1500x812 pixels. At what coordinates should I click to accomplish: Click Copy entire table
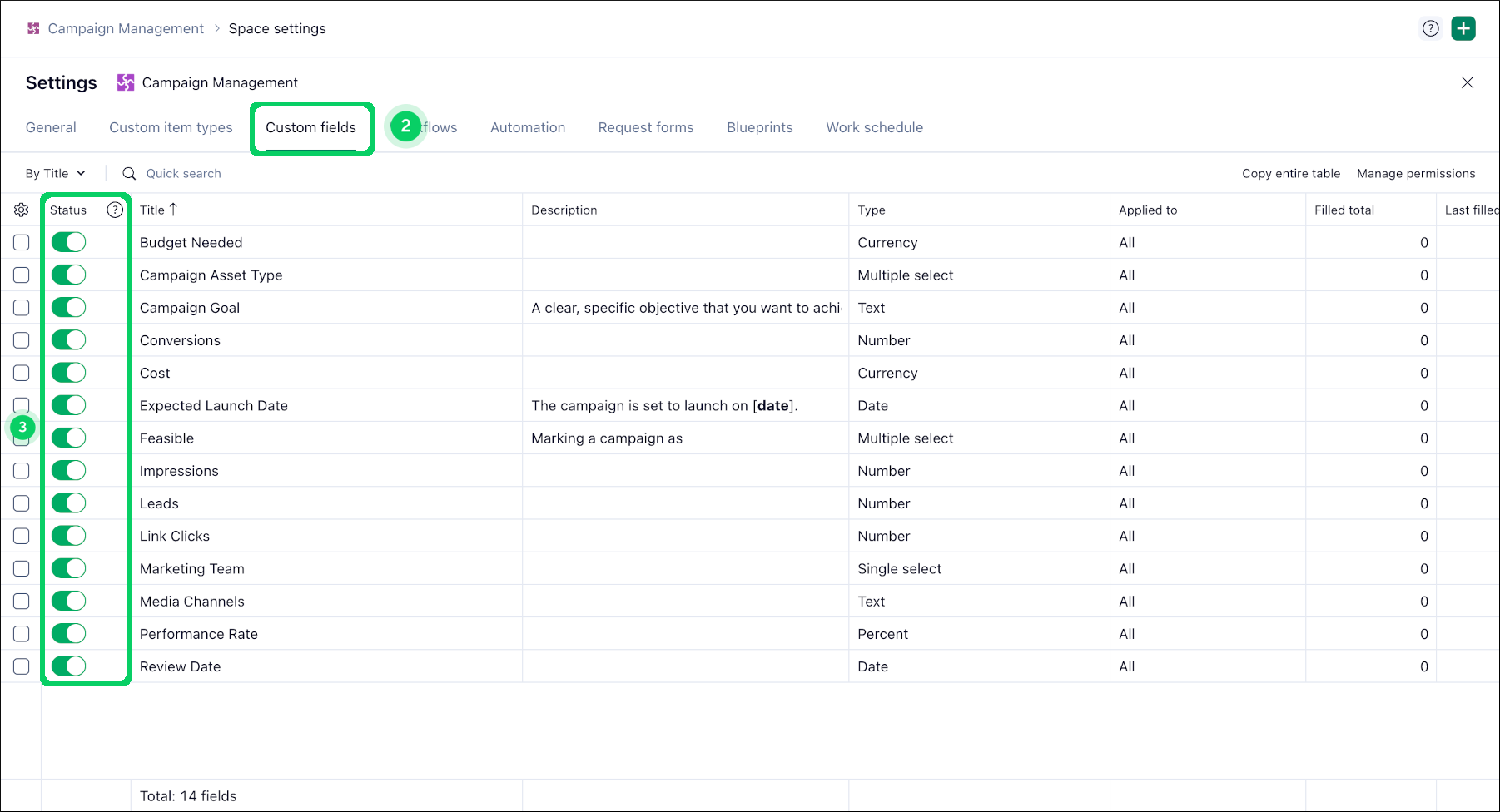tap(1291, 174)
